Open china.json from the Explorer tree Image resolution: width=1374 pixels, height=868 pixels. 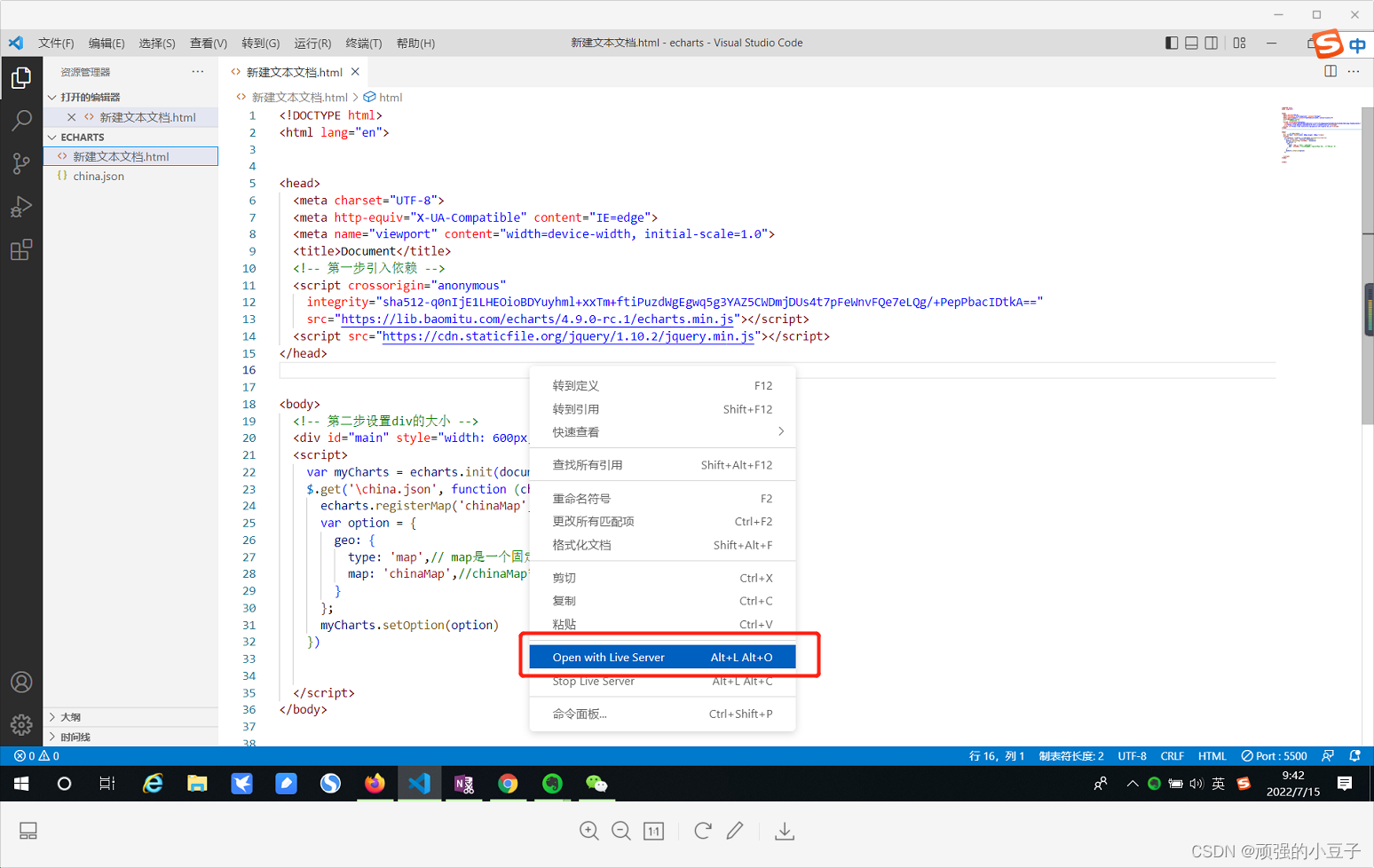coord(98,176)
